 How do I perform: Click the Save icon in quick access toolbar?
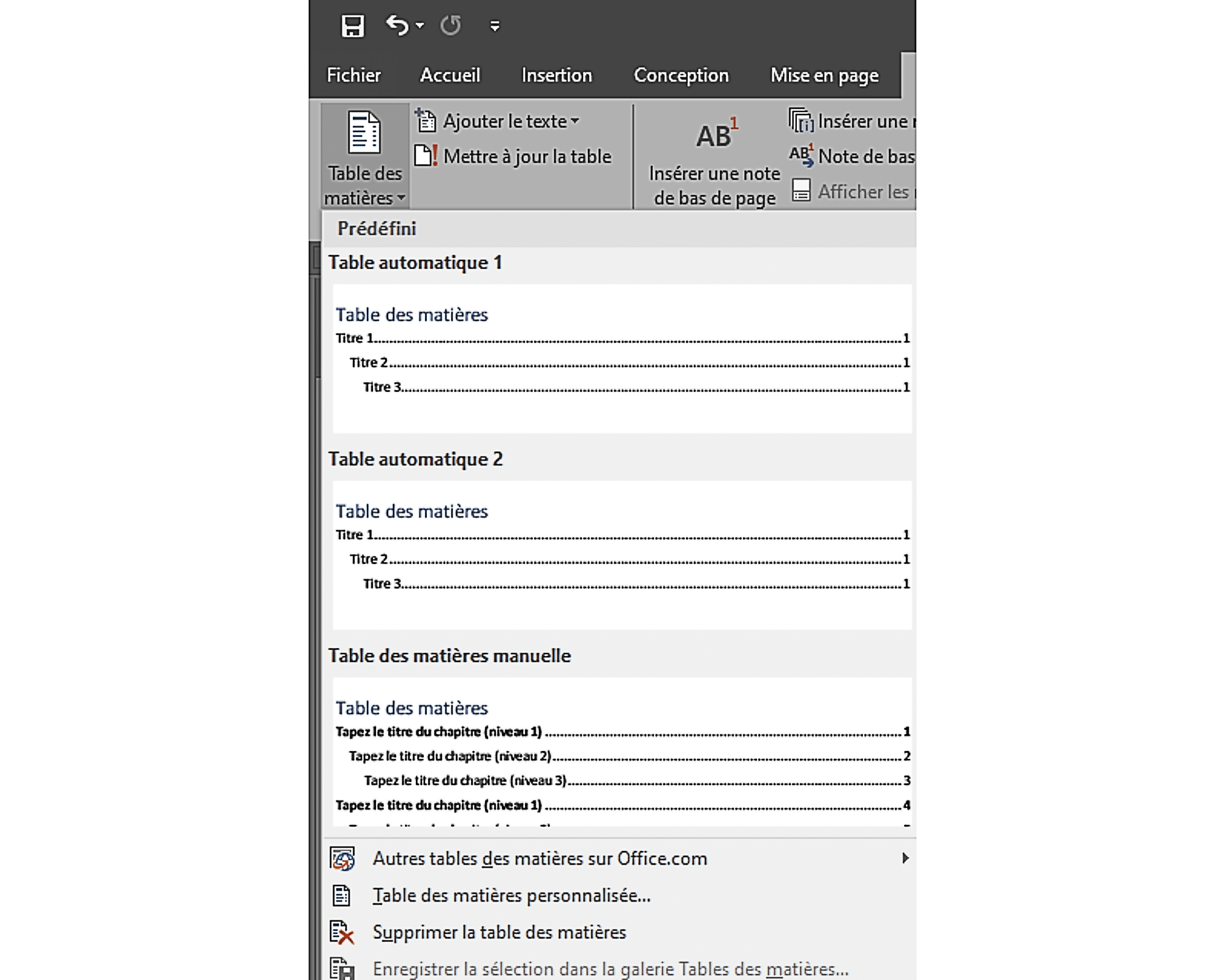(x=352, y=26)
